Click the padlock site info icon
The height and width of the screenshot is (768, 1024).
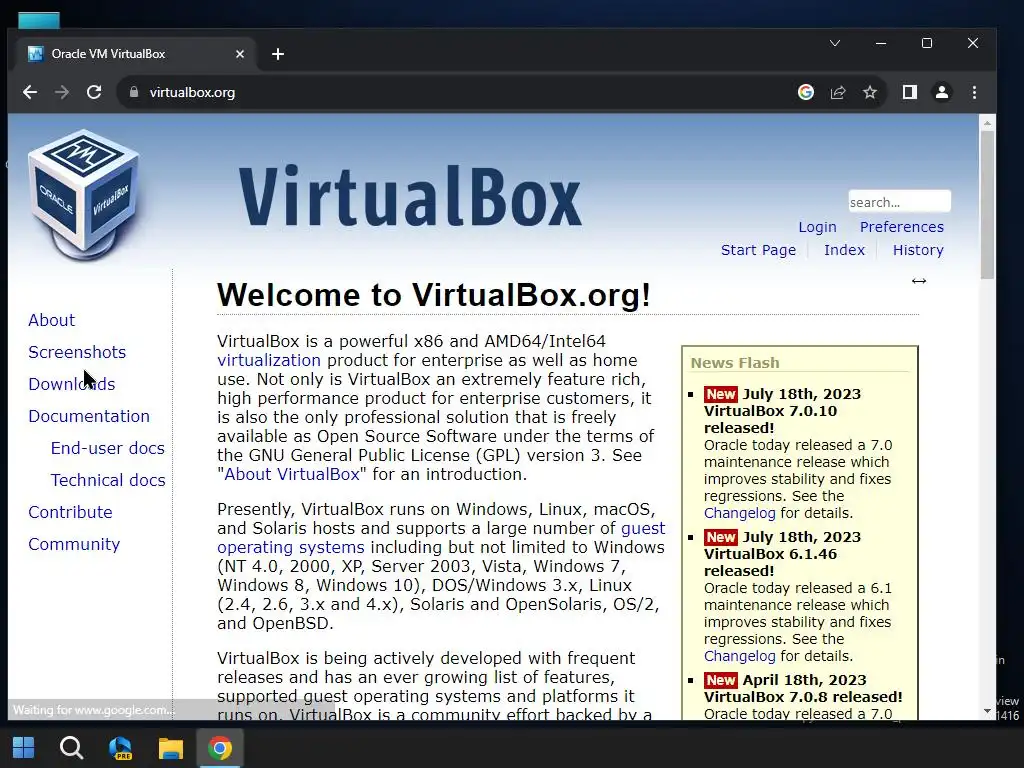134,92
